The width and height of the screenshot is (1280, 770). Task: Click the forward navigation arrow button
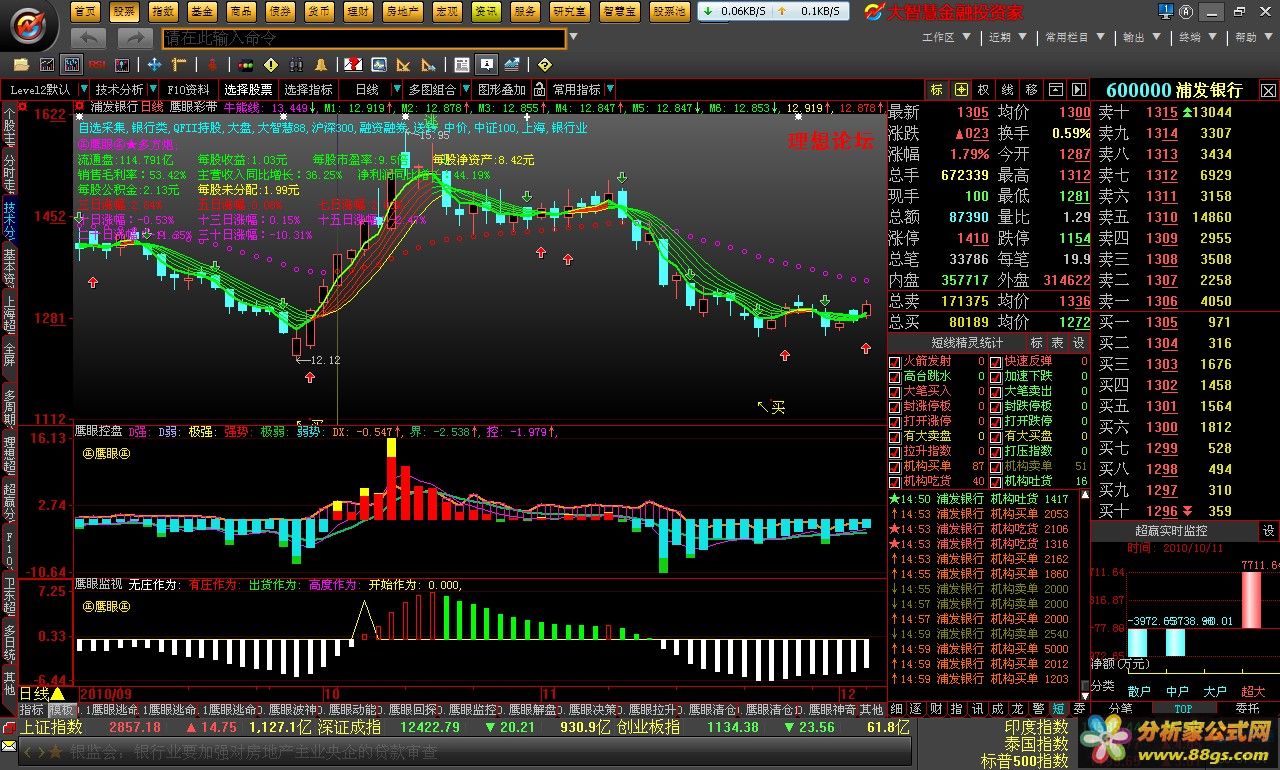135,38
